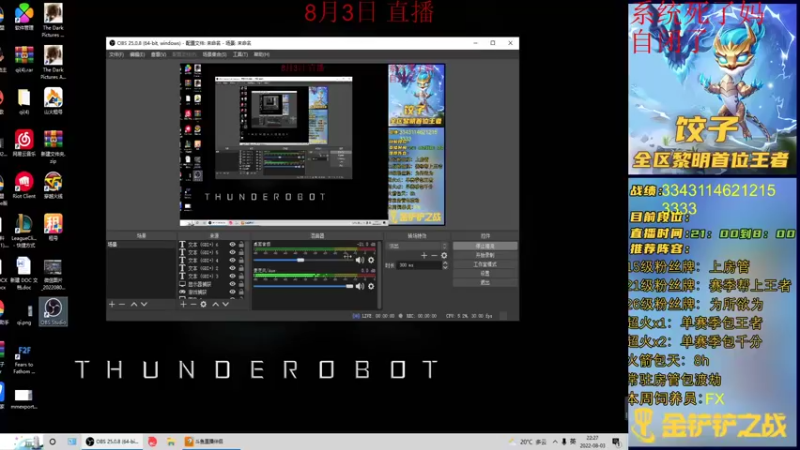This screenshot has width=800, height=450.
Task: Select the qi.png file on desktop
Action: click(x=24, y=314)
